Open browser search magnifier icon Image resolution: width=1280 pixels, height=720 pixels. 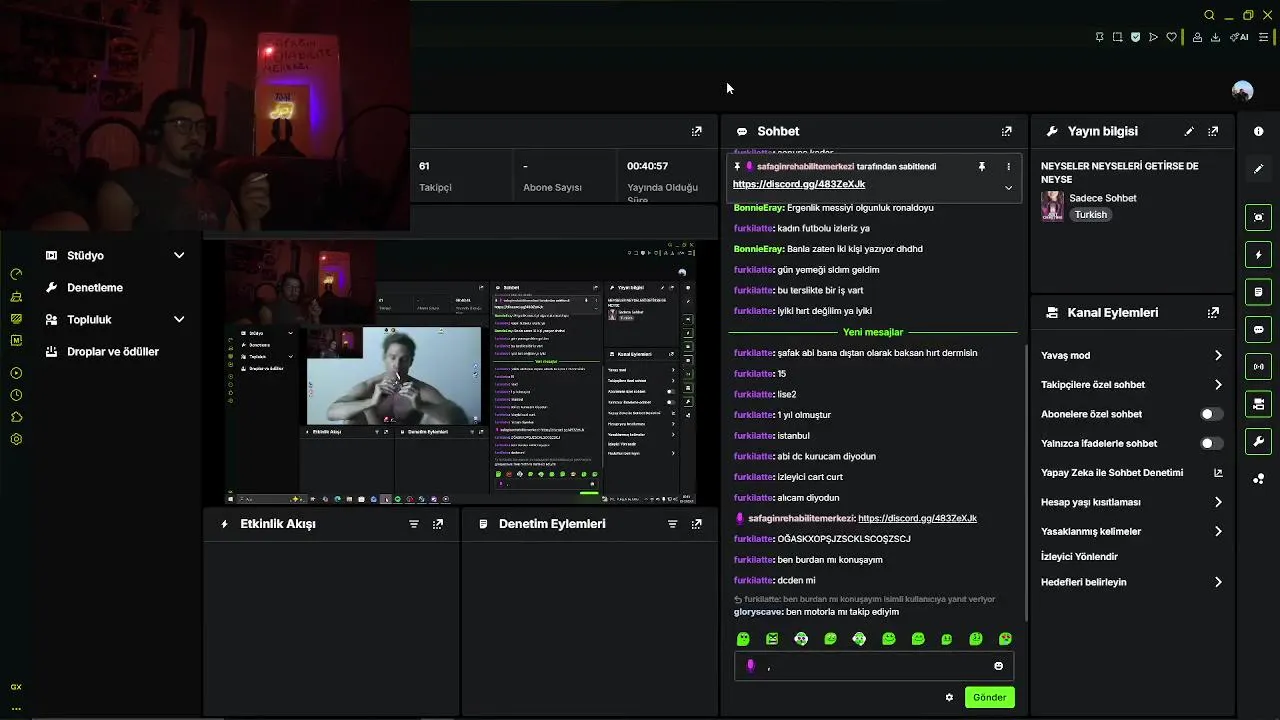pyautogui.click(x=1209, y=15)
